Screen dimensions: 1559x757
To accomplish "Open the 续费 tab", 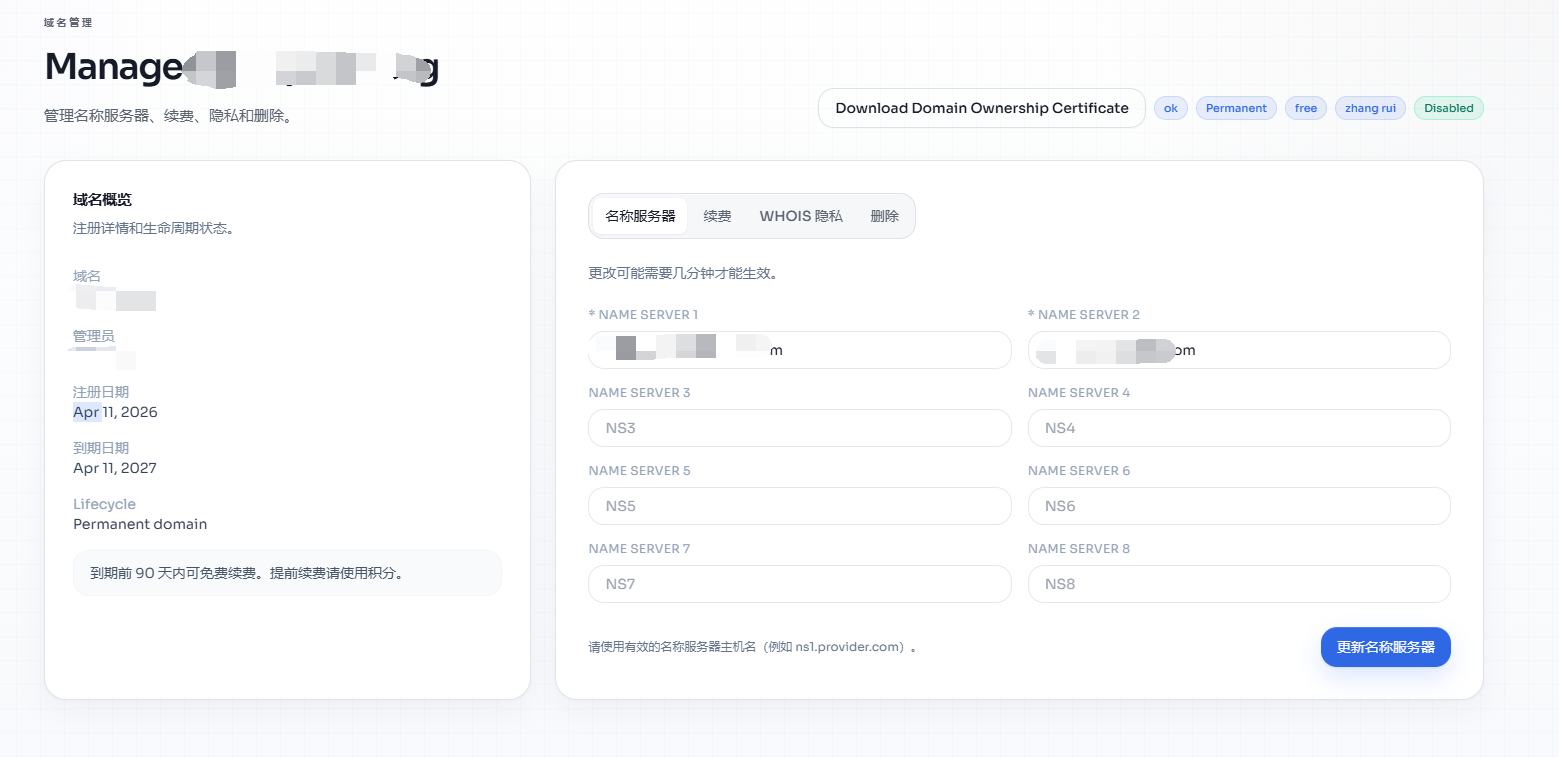I will pyautogui.click(x=717, y=216).
